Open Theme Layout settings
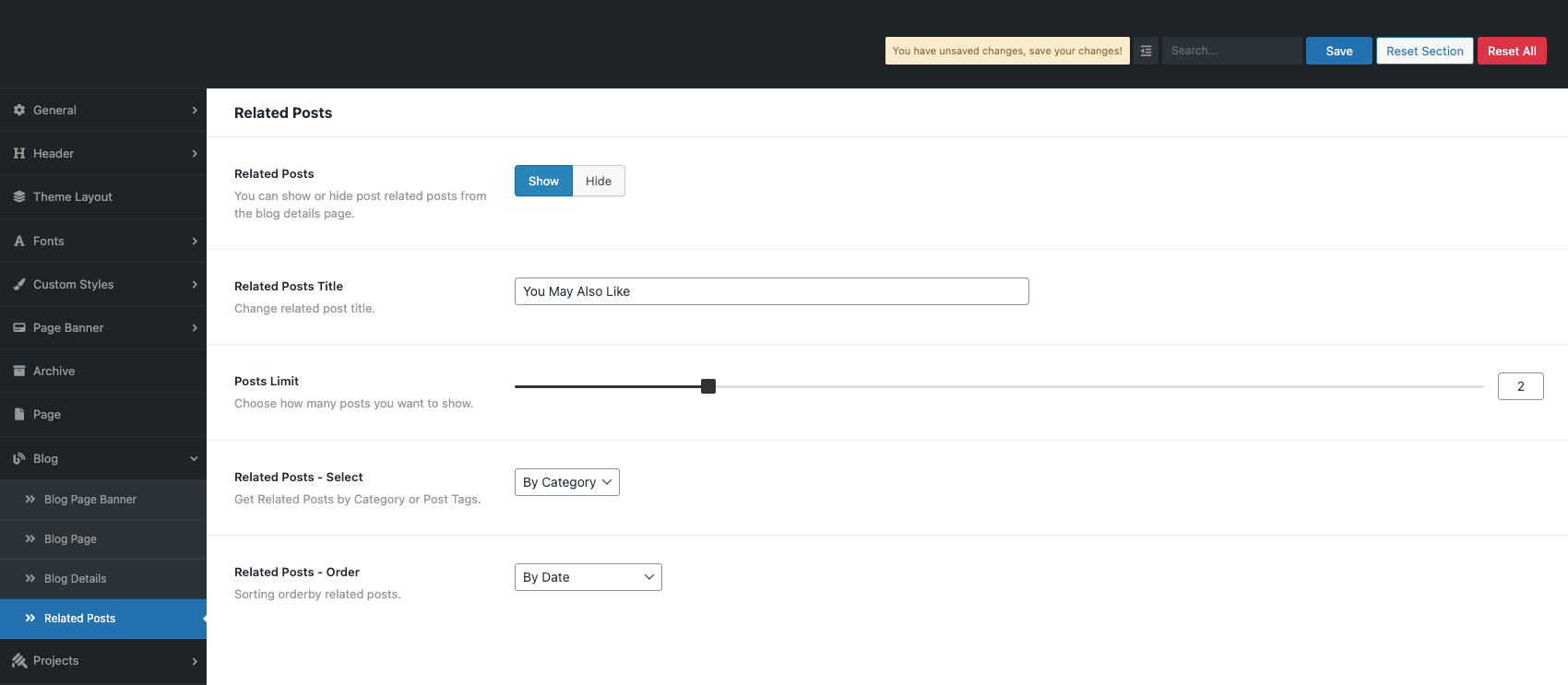This screenshot has height=685, width=1568. pos(103,196)
